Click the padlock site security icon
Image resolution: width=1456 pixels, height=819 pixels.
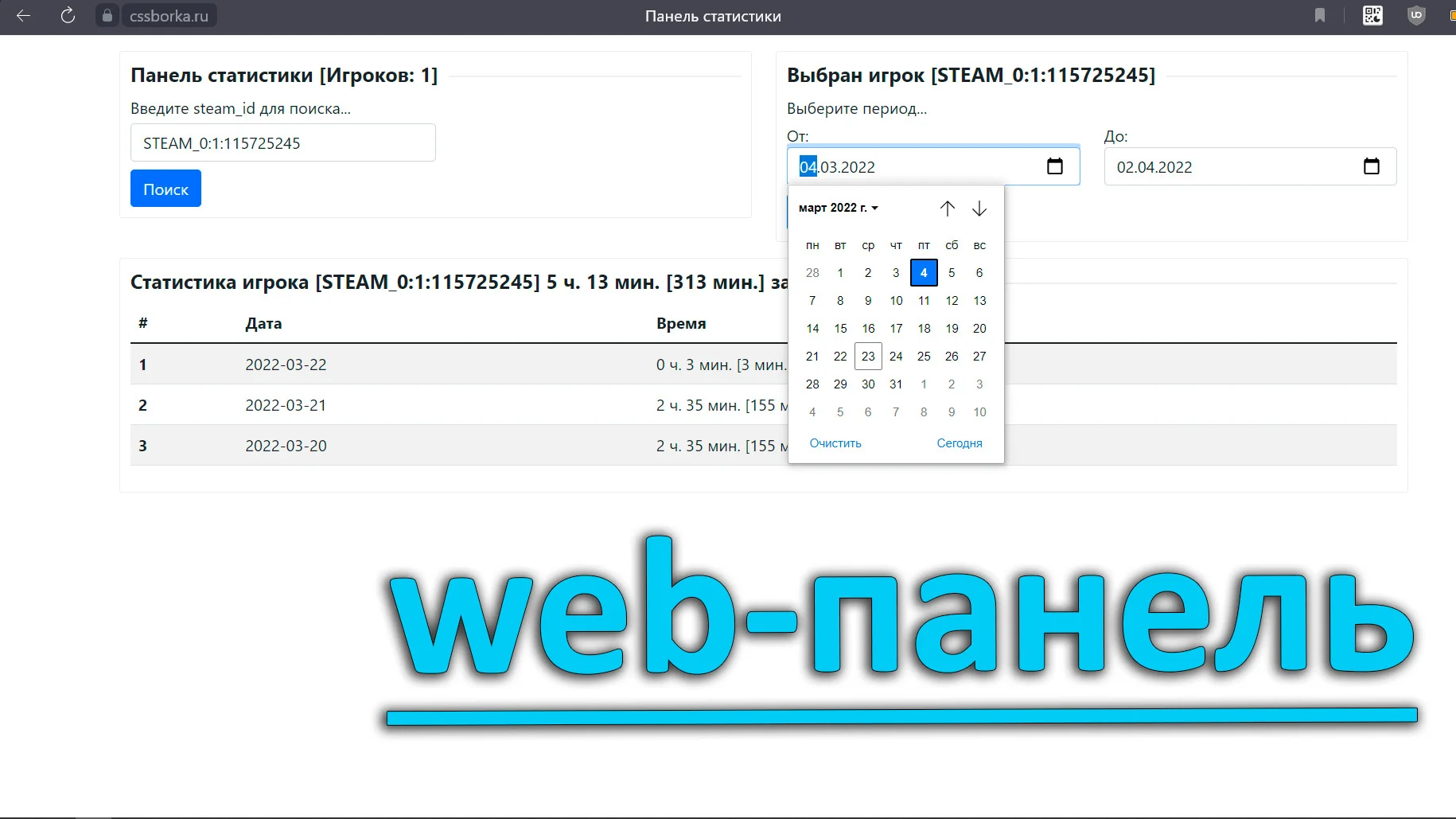pyautogui.click(x=107, y=15)
